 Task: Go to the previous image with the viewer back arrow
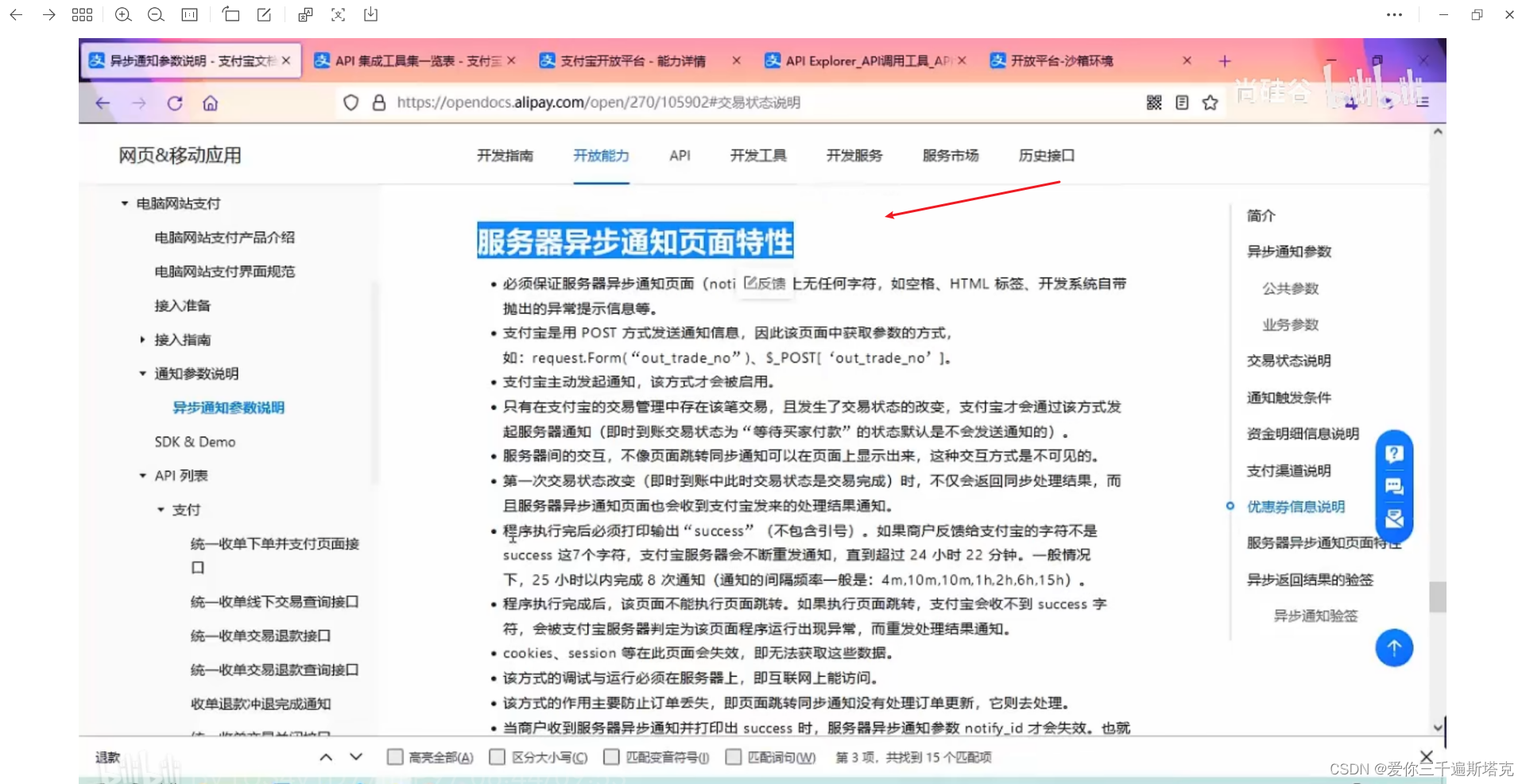16,14
